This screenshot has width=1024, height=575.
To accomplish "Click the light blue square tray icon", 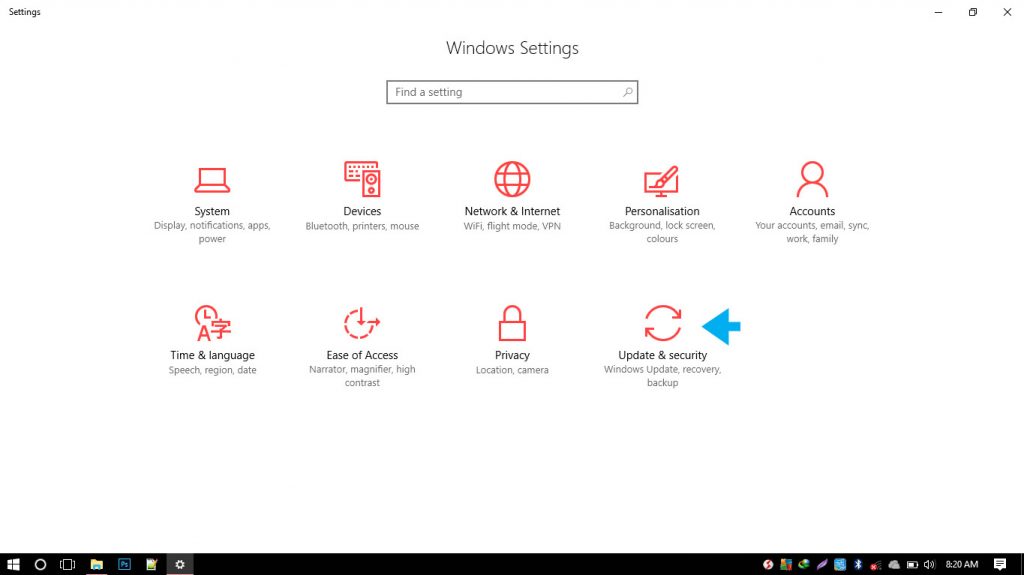I will [x=840, y=565].
